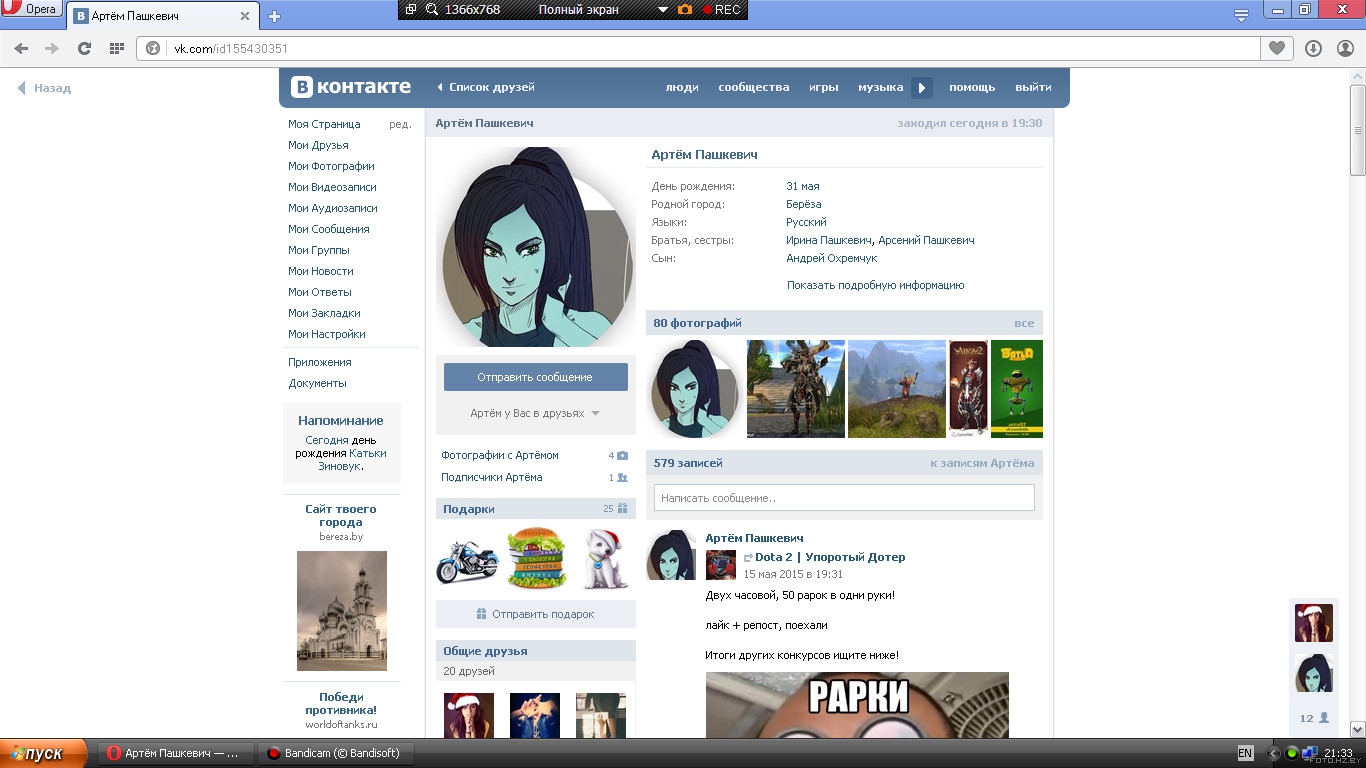Reload the page with the refresh icon
This screenshot has width=1366, height=768.
(x=84, y=48)
